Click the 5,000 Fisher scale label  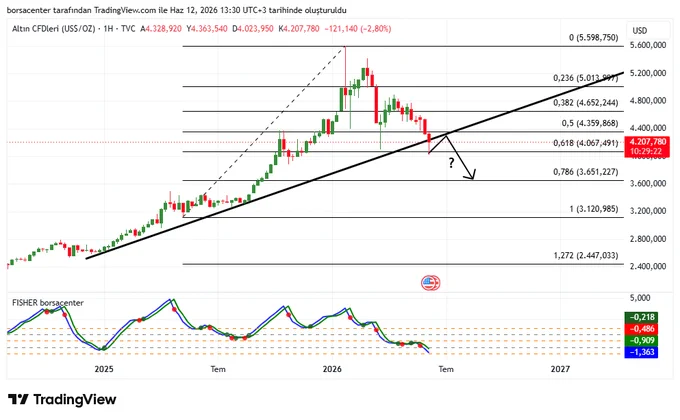tap(640, 298)
